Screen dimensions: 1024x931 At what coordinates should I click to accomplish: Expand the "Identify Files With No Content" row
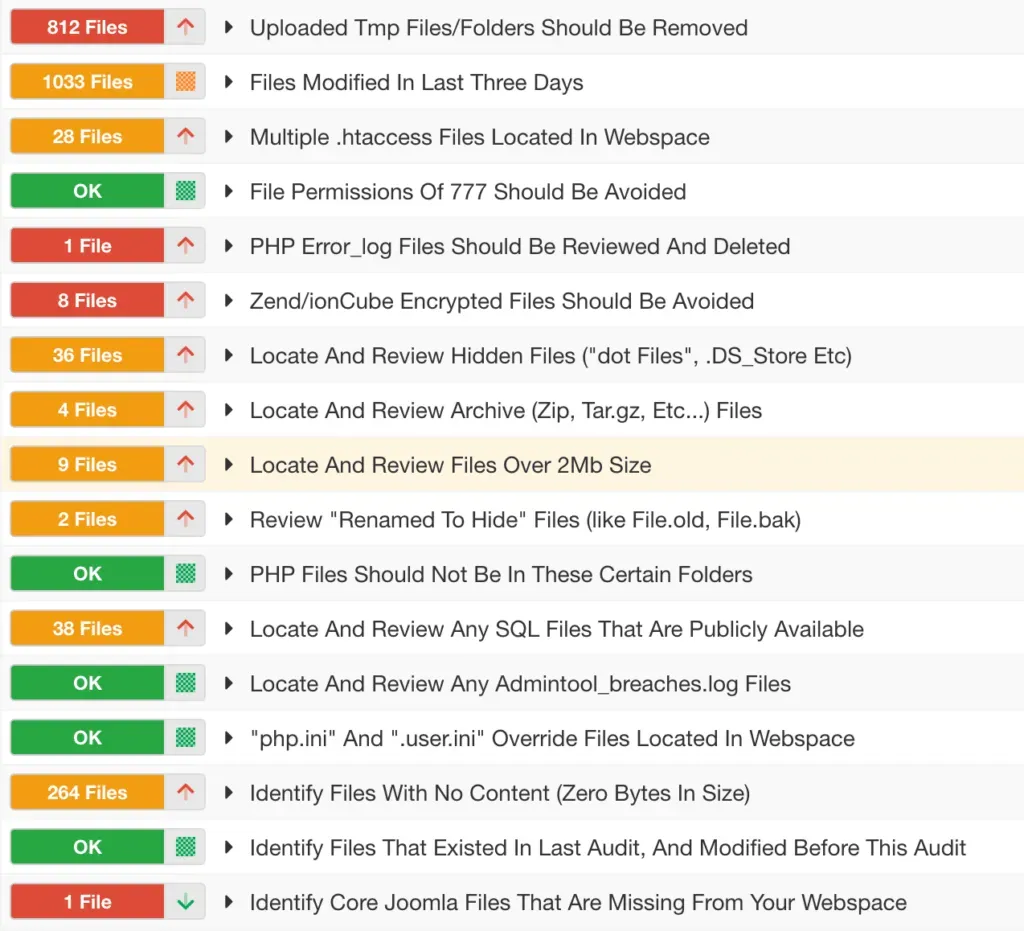coord(230,791)
